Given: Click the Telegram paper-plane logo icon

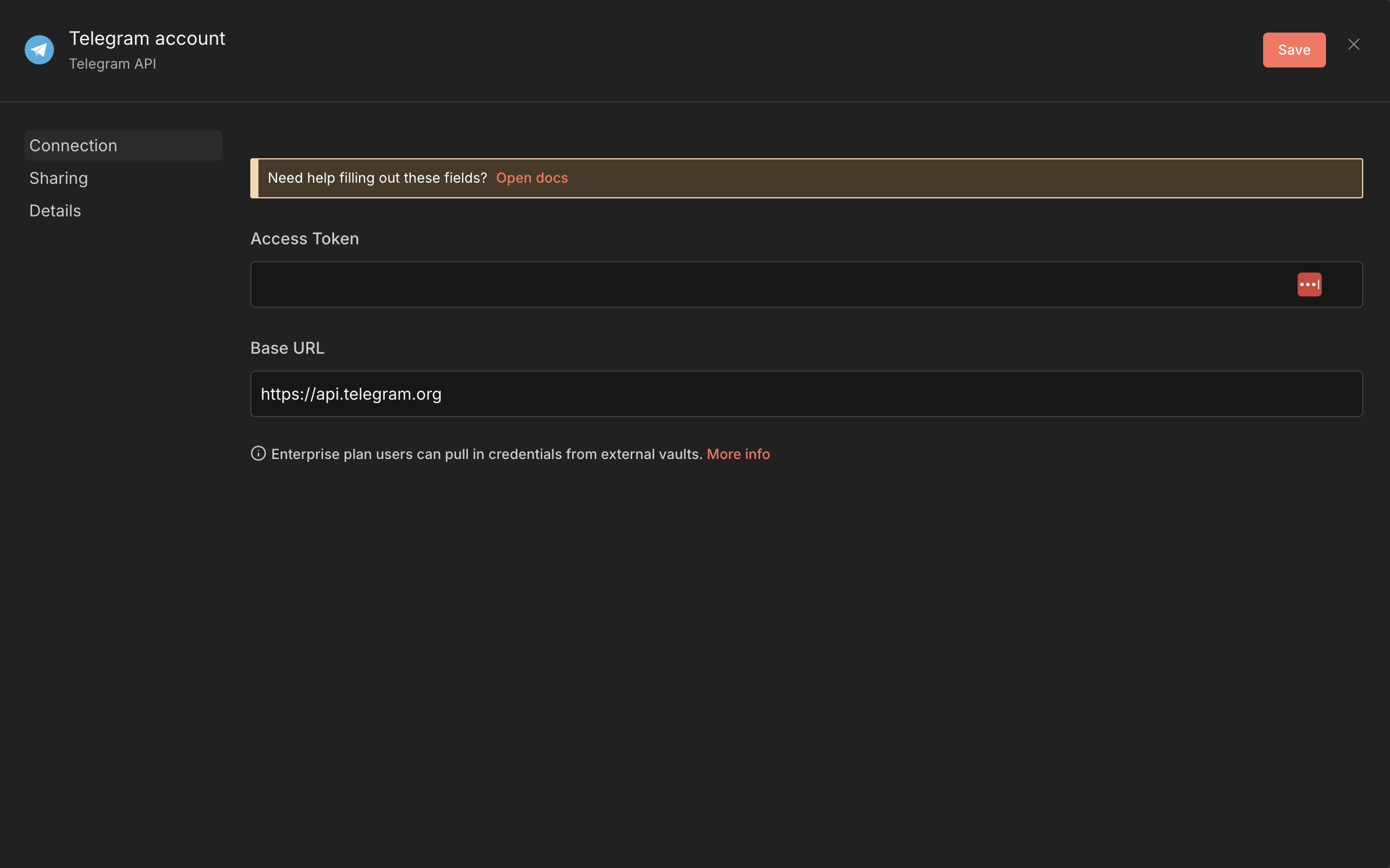Looking at the screenshot, I should click(39, 50).
